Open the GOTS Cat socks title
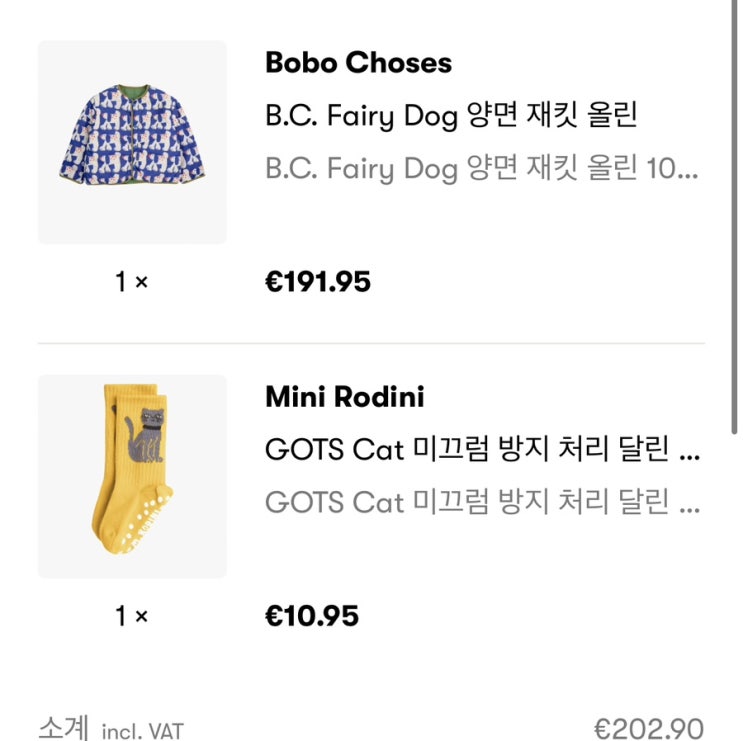The height and width of the screenshot is (741, 743). click(x=468, y=450)
